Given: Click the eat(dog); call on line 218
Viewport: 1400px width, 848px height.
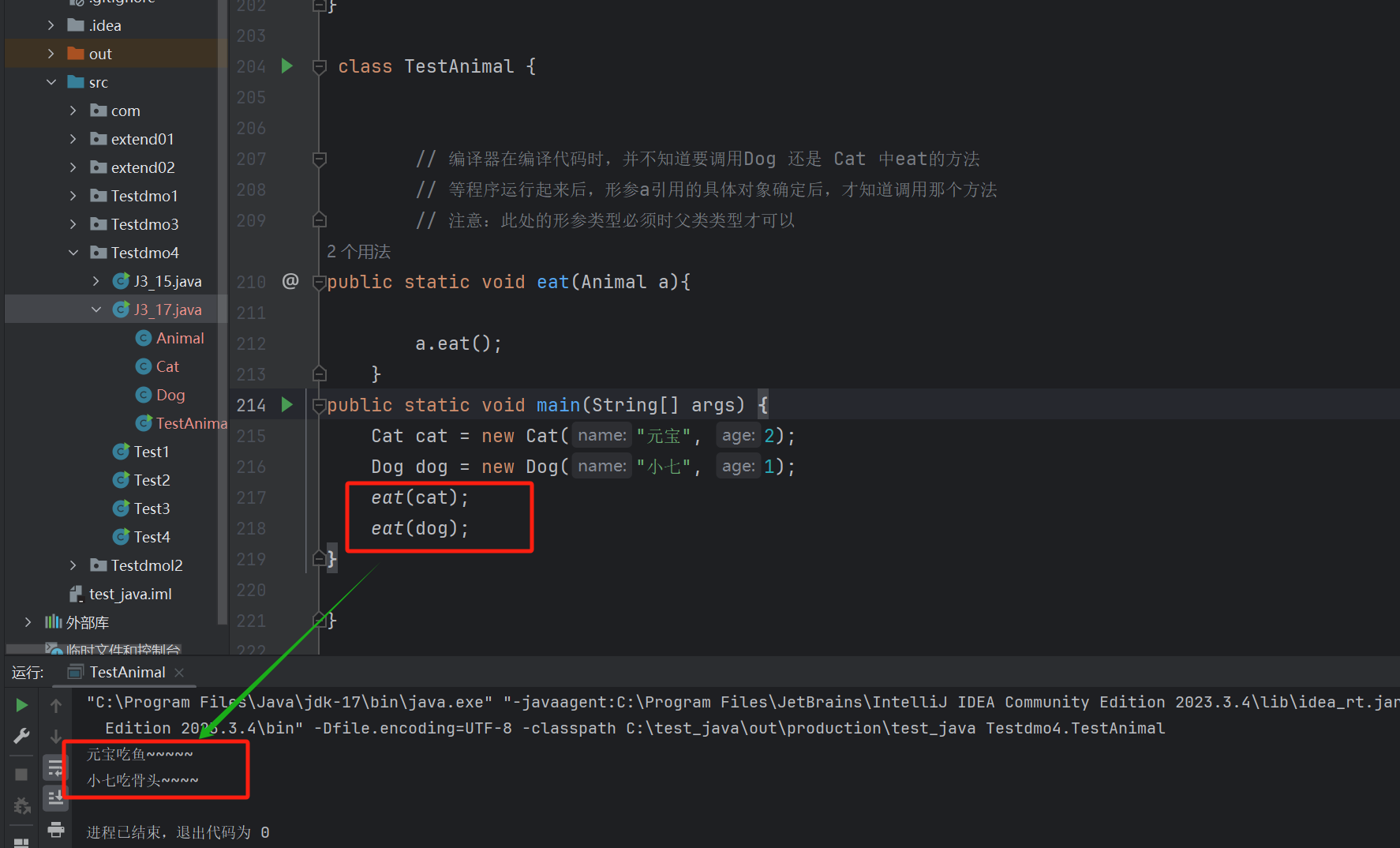Looking at the screenshot, I should 420,528.
